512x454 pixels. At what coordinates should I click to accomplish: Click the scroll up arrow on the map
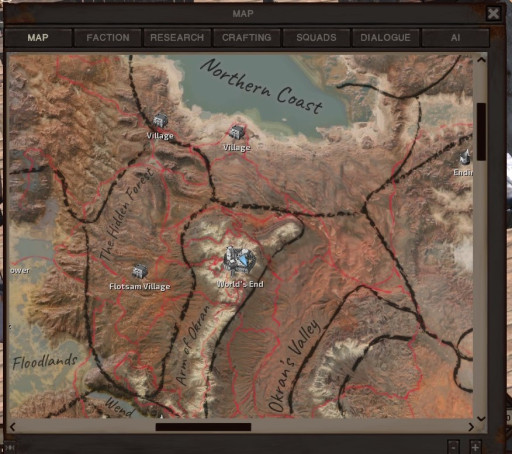[481, 60]
